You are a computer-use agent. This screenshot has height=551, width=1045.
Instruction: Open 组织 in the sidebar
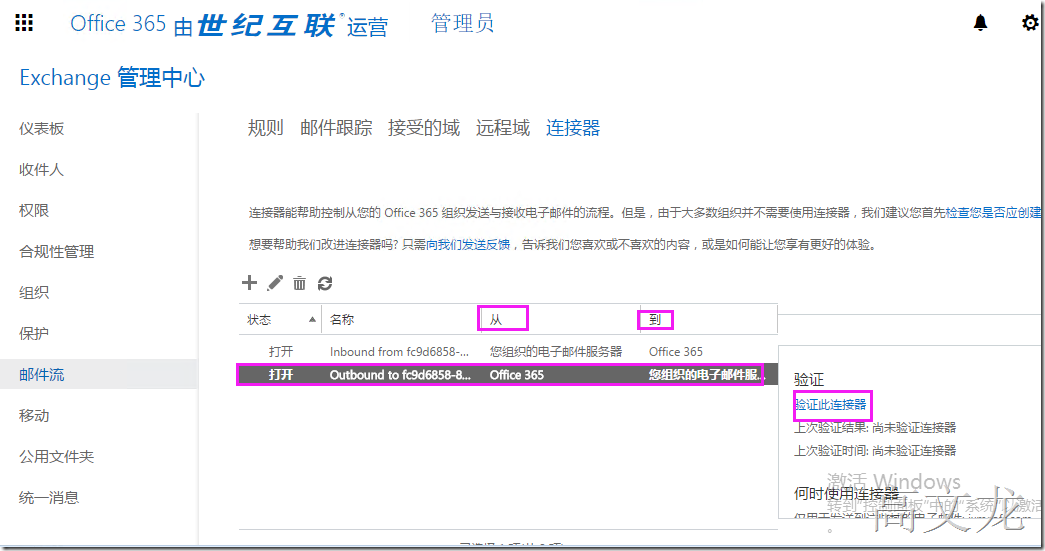click(34, 292)
